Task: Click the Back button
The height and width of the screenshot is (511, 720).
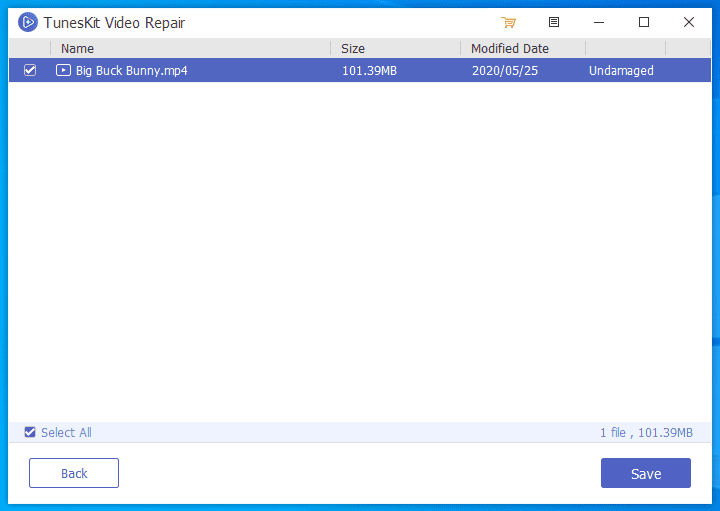Action: click(x=74, y=473)
